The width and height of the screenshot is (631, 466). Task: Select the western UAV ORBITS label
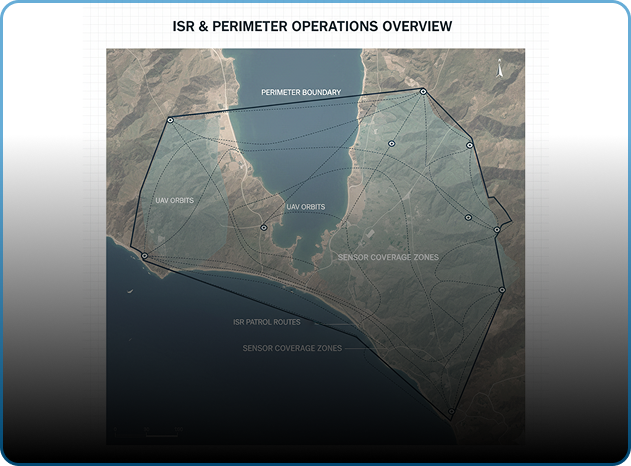tap(174, 200)
